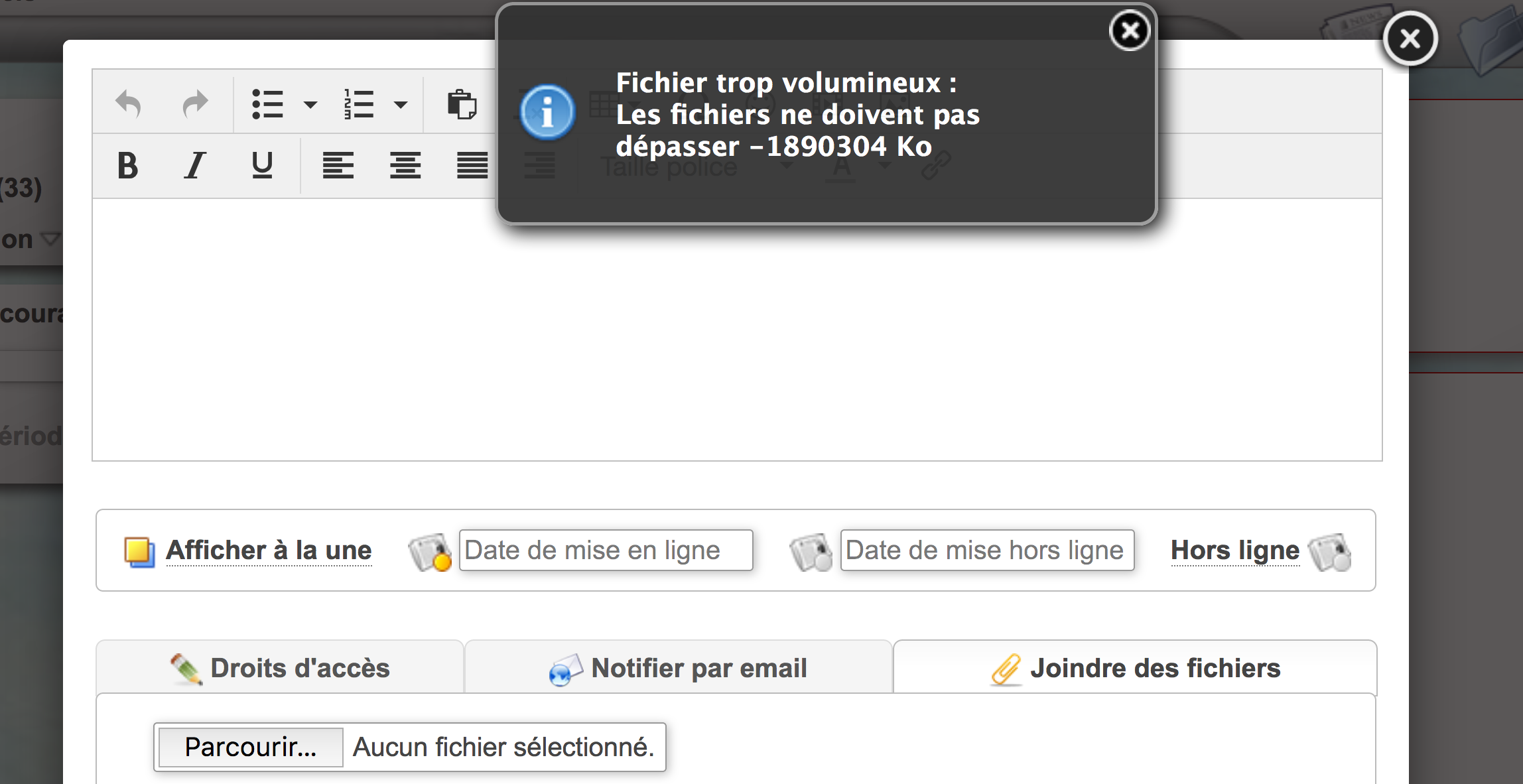
Task: Toggle italic formatting
Action: pyautogui.click(x=194, y=165)
